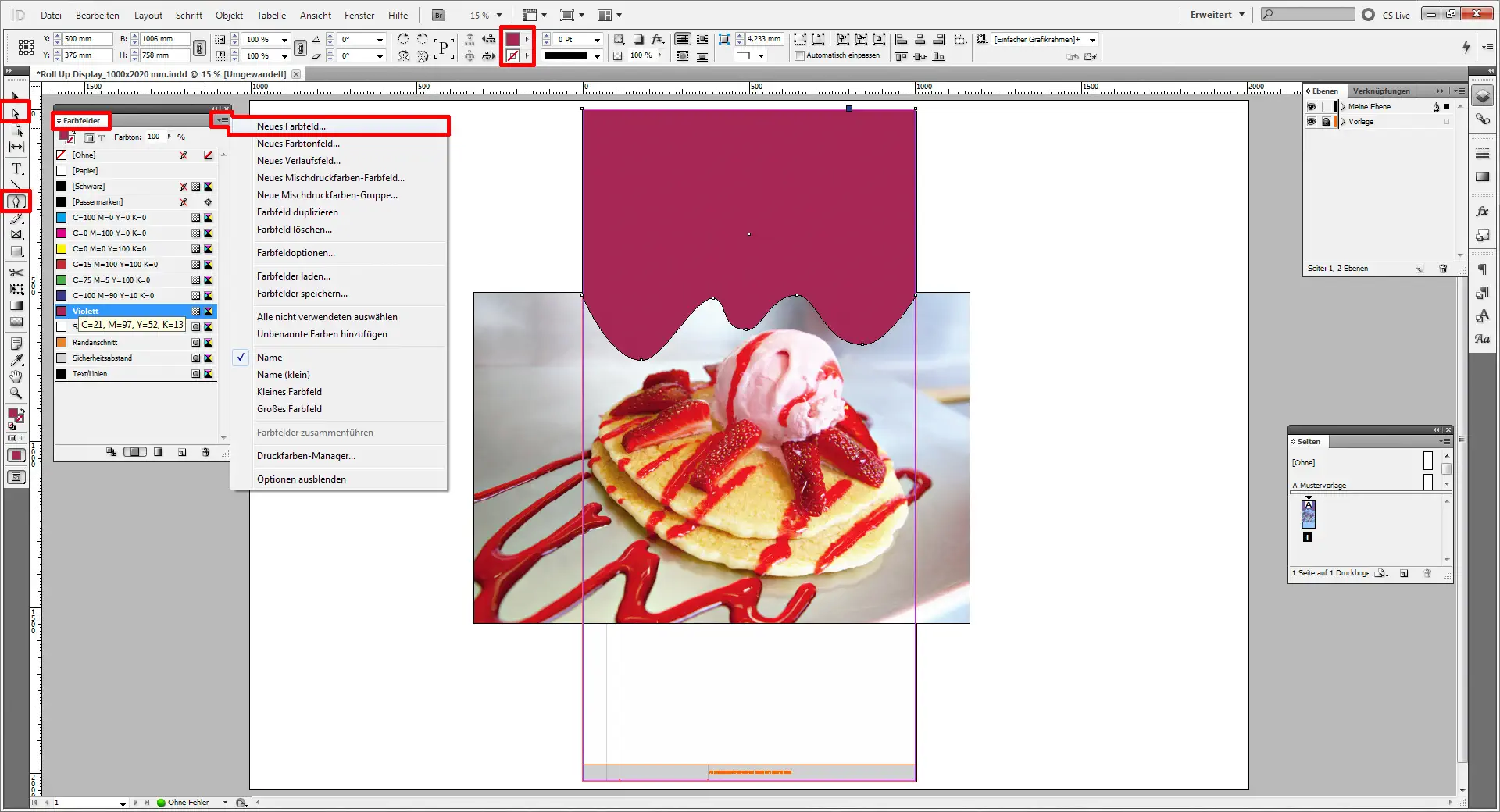The height and width of the screenshot is (812, 1500).
Task: Select the magenta C=0 M=100 swatch
Action: [109, 233]
